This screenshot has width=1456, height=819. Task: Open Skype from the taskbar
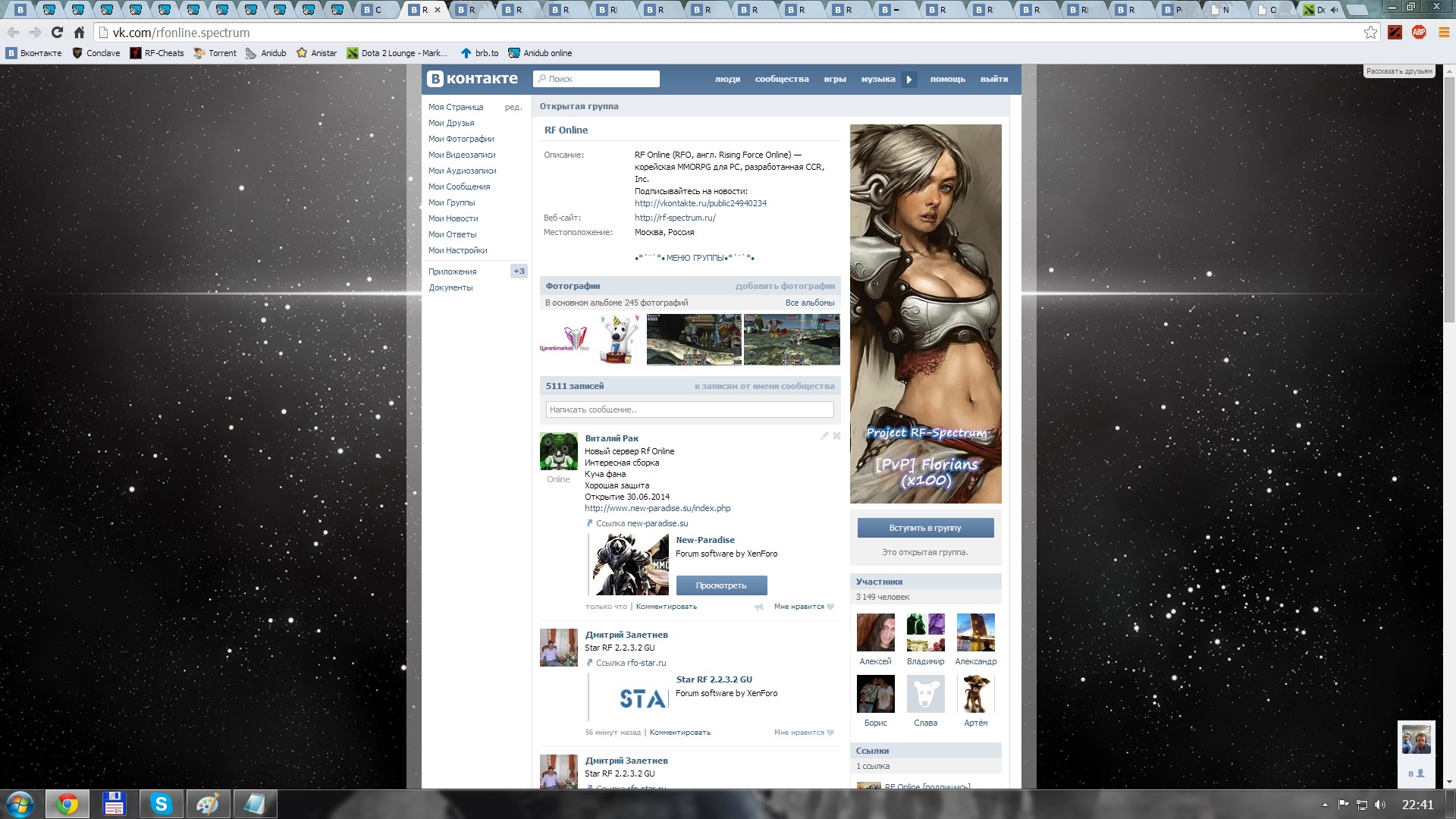tap(161, 804)
